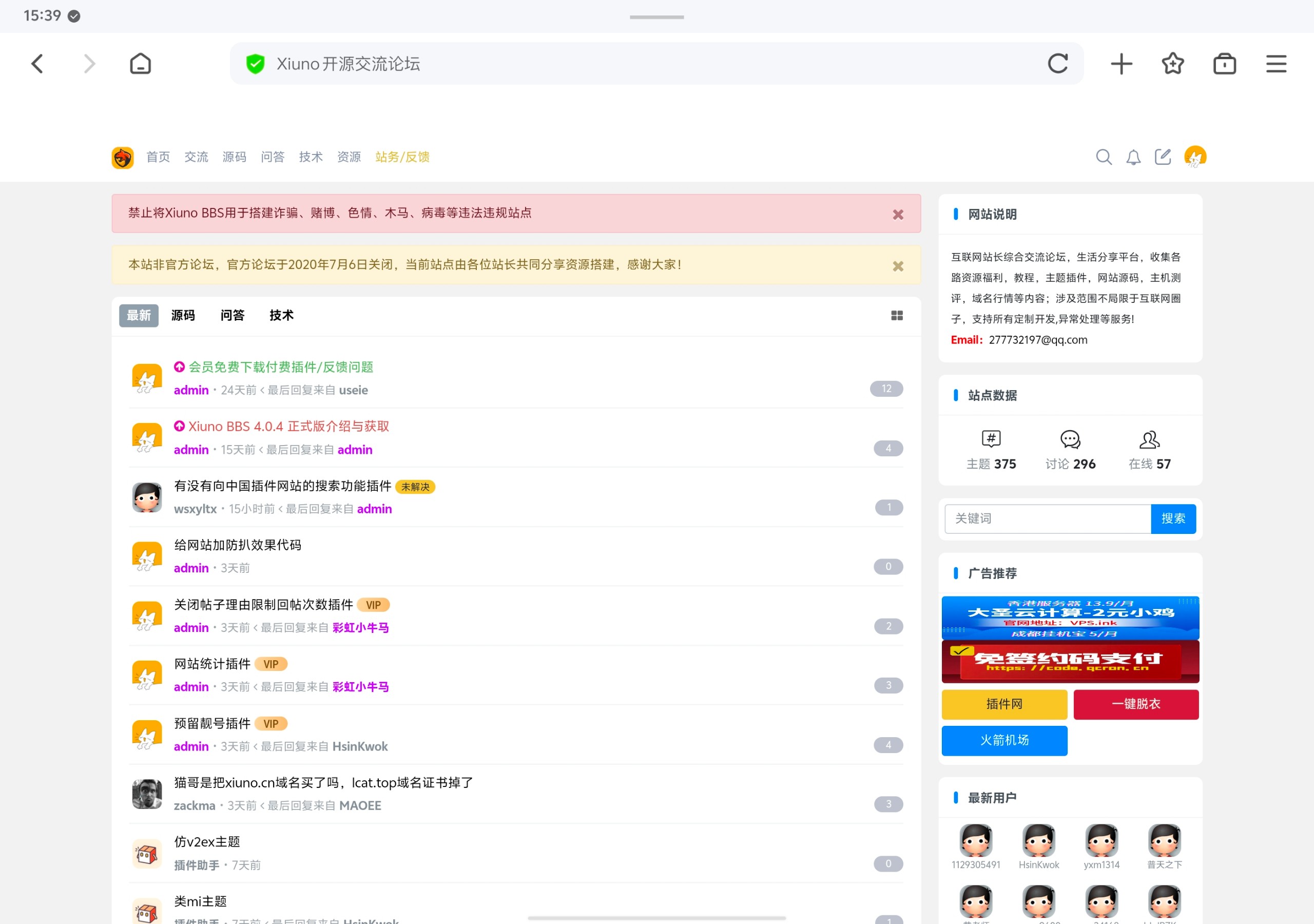The height and width of the screenshot is (924, 1314).
Task: Focus the 关键词 search field
Action: pyautogui.click(x=1047, y=518)
